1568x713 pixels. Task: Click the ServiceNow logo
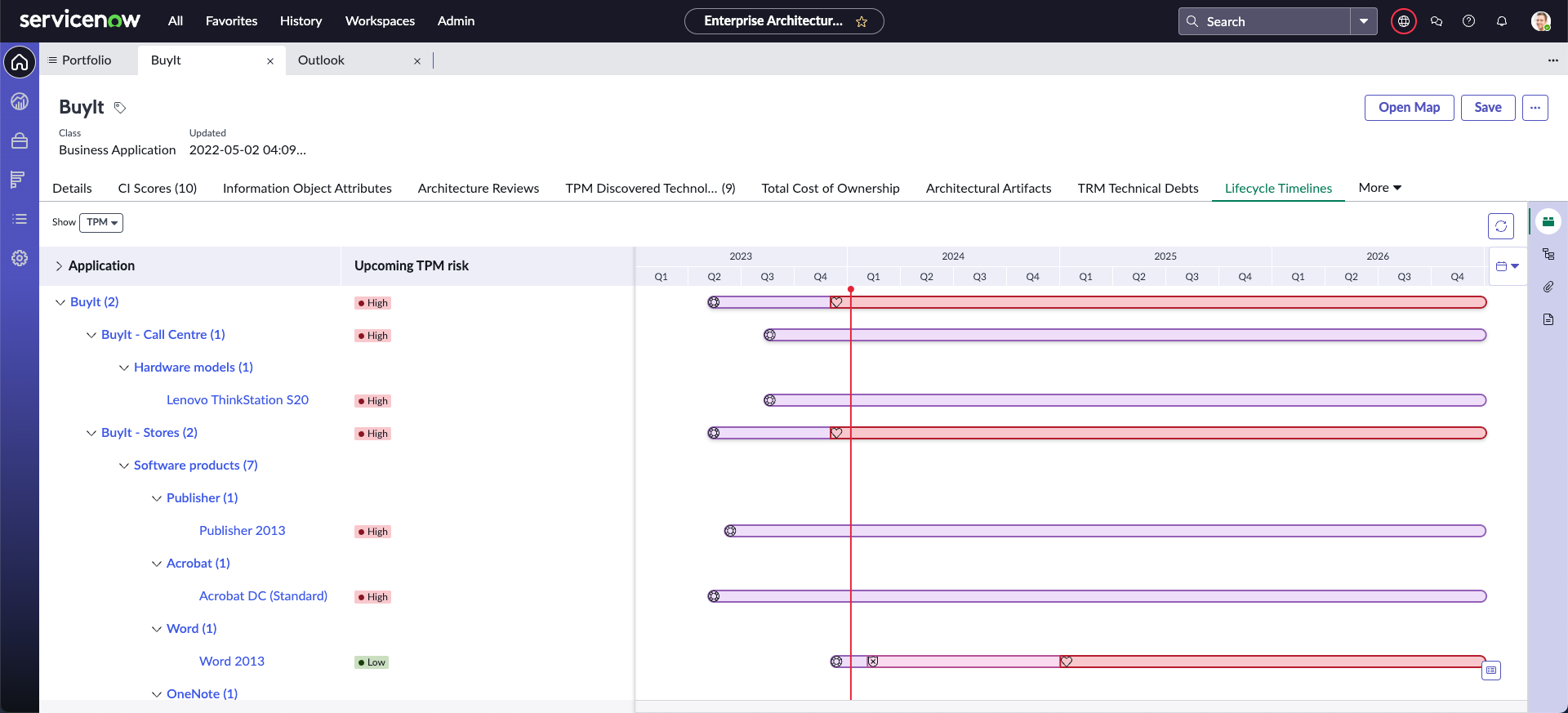click(x=79, y=20)
